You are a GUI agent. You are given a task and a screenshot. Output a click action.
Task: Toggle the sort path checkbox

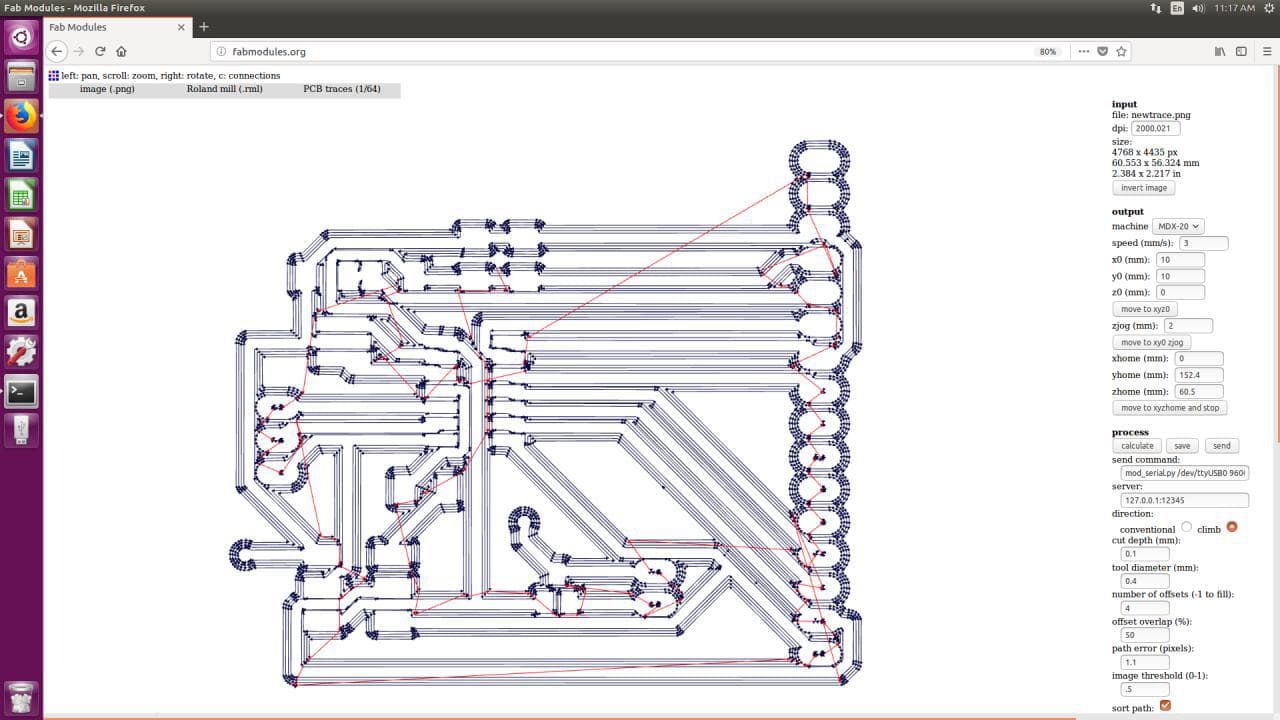click(x=1165, y=706)
